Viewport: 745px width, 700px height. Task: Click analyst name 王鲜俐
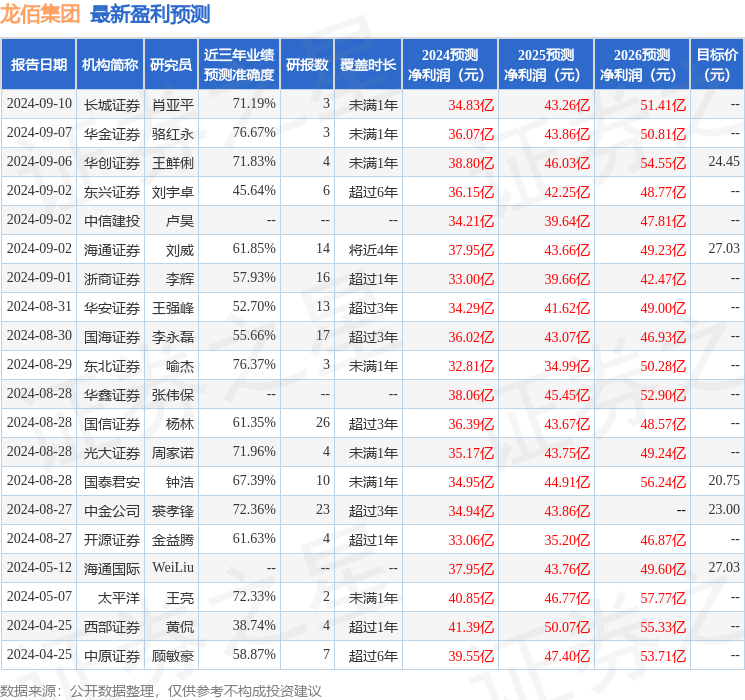point(173,163)
